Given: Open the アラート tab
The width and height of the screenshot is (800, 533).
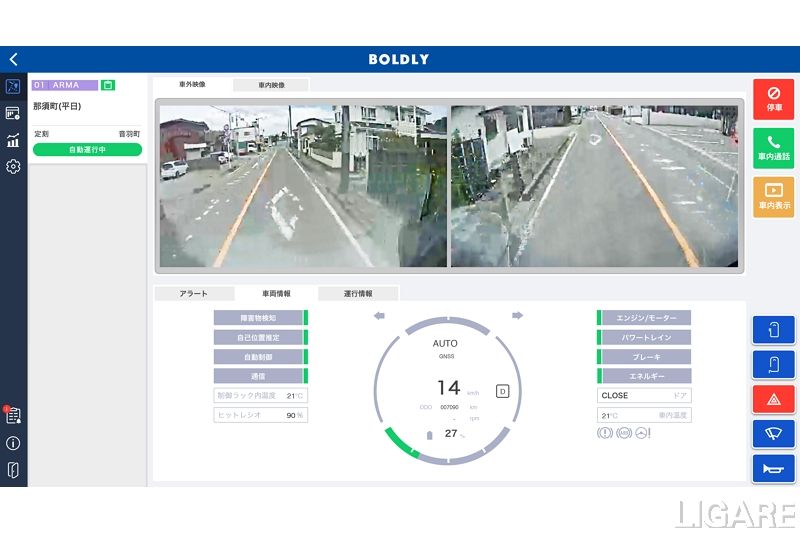Looking at the screenshot, I should [x=193, y=294].
